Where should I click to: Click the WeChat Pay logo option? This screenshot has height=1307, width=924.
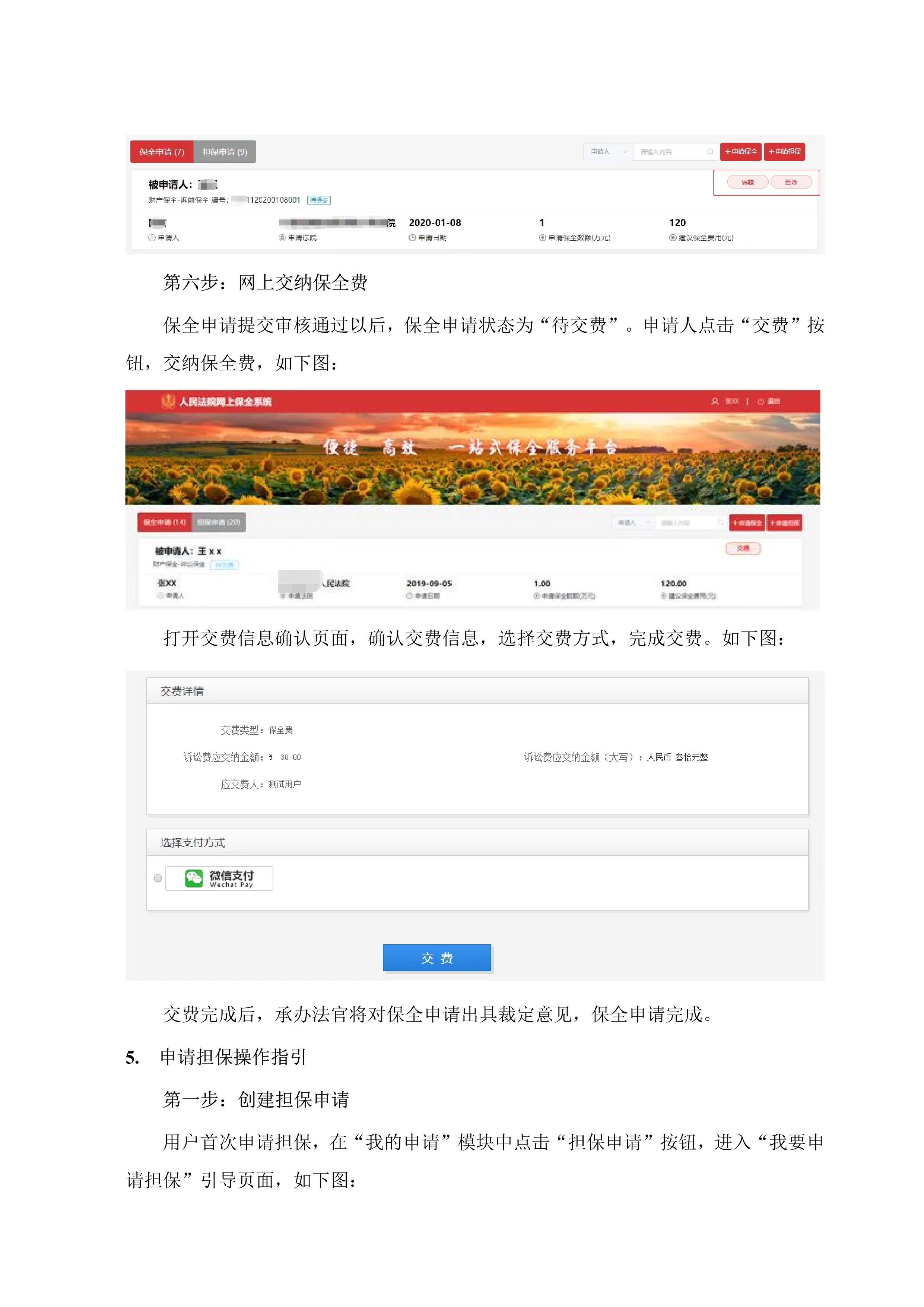point(219,879)
